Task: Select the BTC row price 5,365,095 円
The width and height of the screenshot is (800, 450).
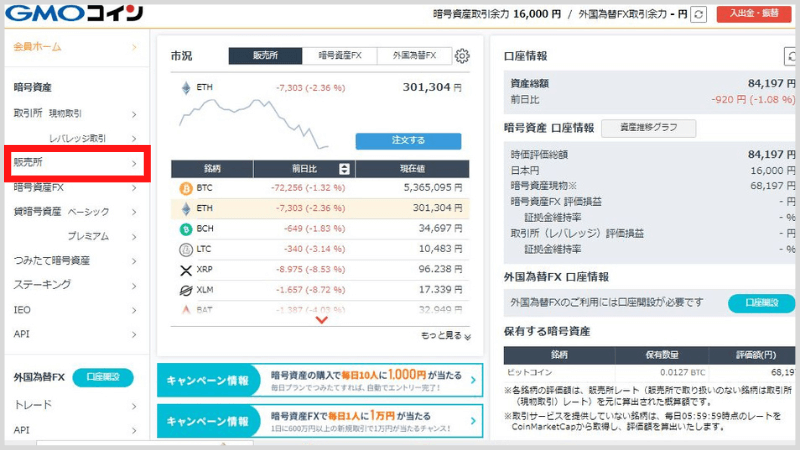Action: pos(433,188)
